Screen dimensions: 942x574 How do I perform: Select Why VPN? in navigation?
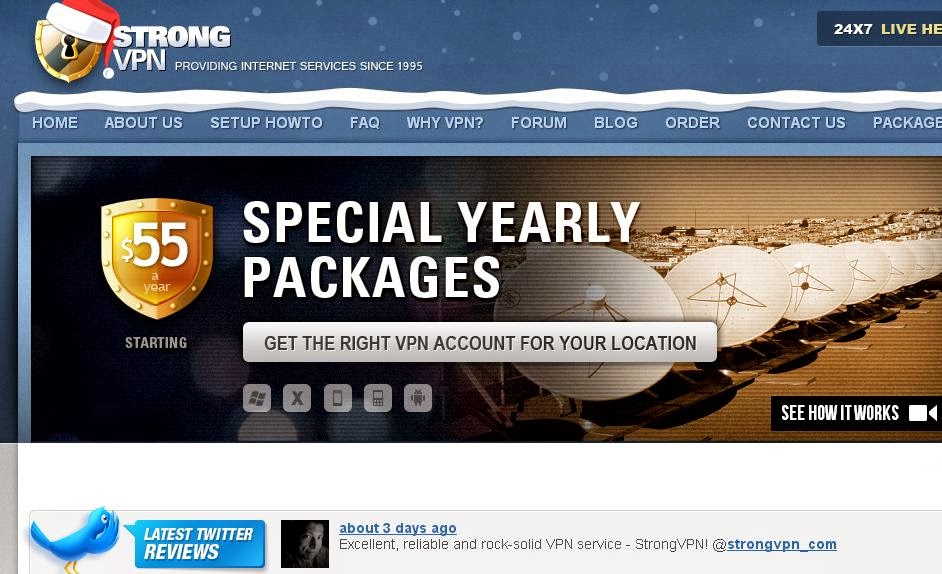pos(445,123)
